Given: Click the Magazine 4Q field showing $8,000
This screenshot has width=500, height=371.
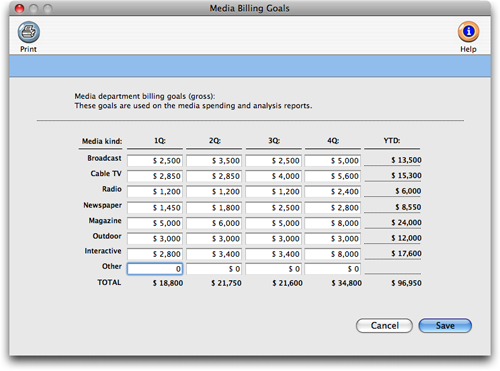Looking at the screenshot, I should pos(333,223).
